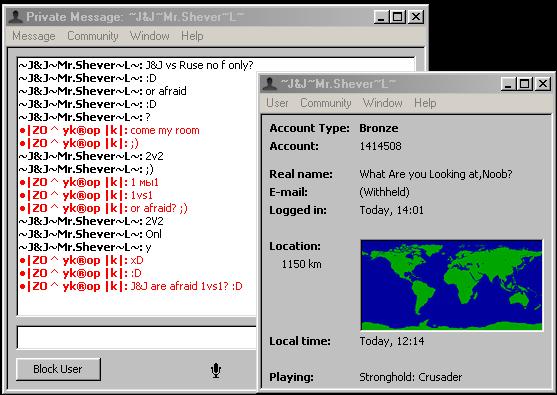
Task: Open Community menu in Private Message window
Action: click(x=92, y=36)
